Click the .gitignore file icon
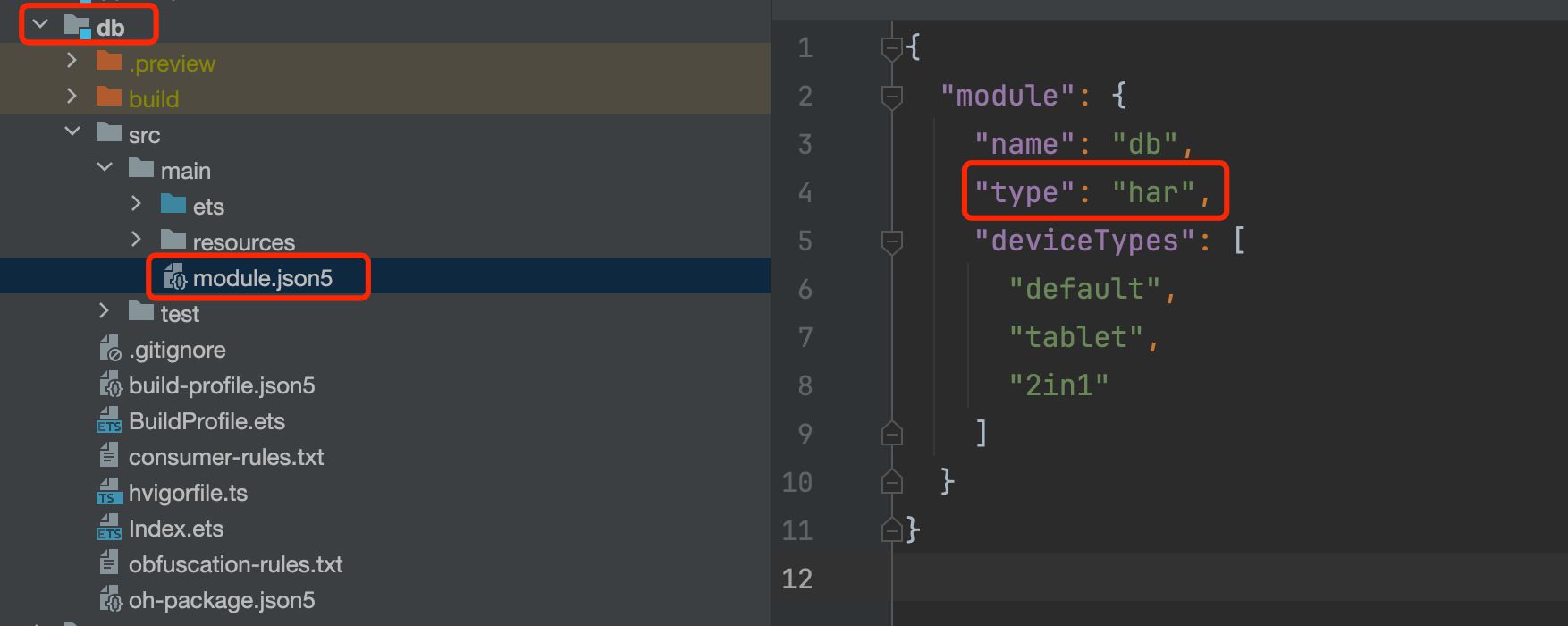The image size is (1568, 626). tap(109, 350)
